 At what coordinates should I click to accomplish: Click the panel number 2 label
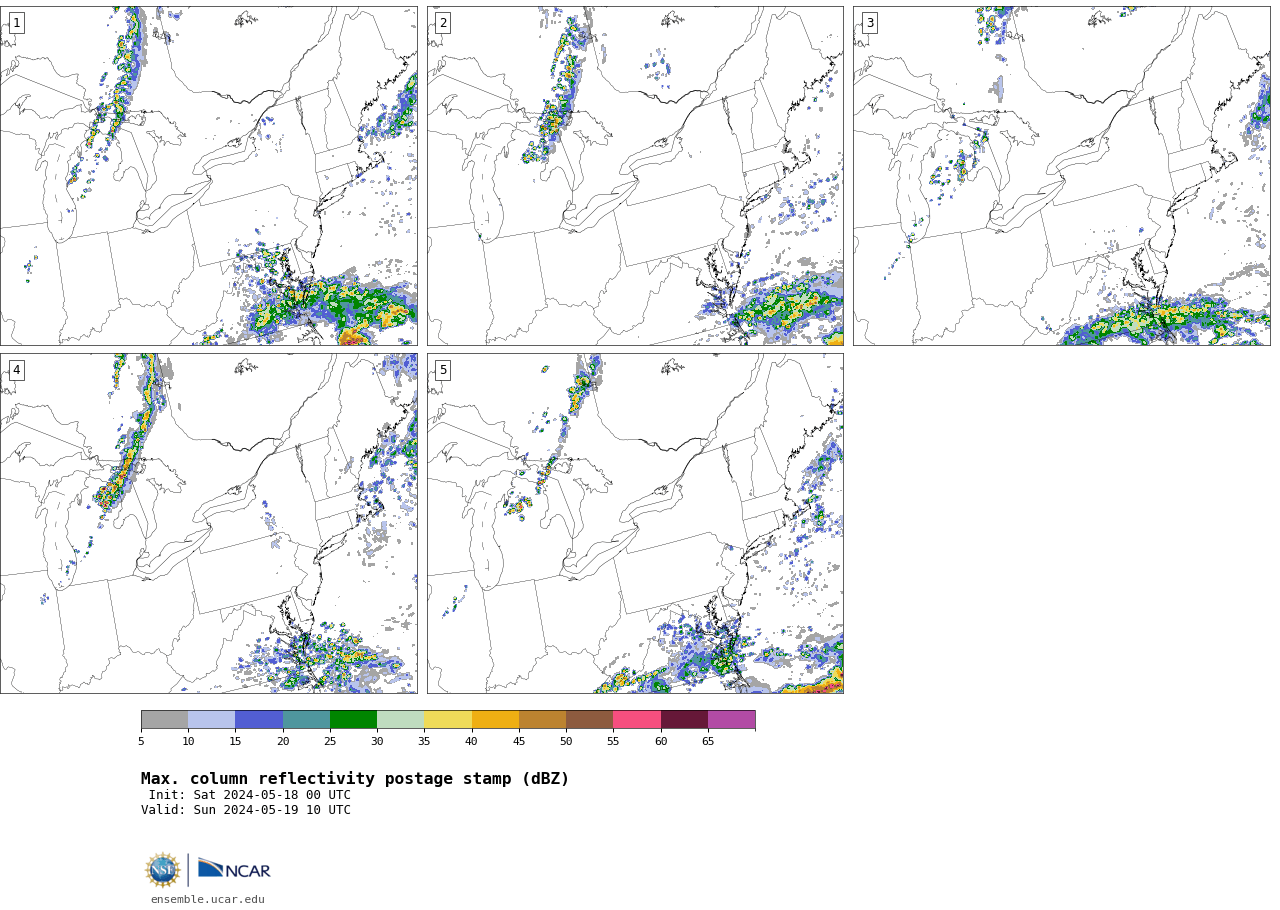443,23
